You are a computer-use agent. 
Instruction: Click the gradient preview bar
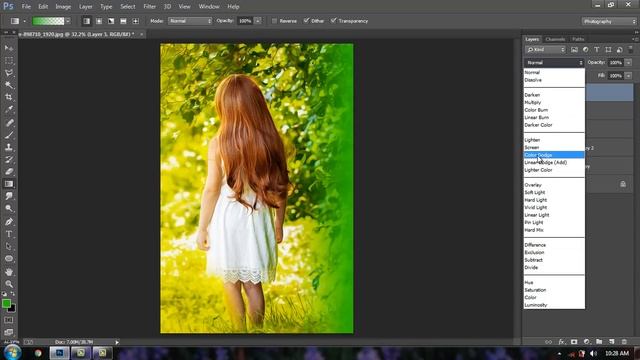click(x=48, y=21)
